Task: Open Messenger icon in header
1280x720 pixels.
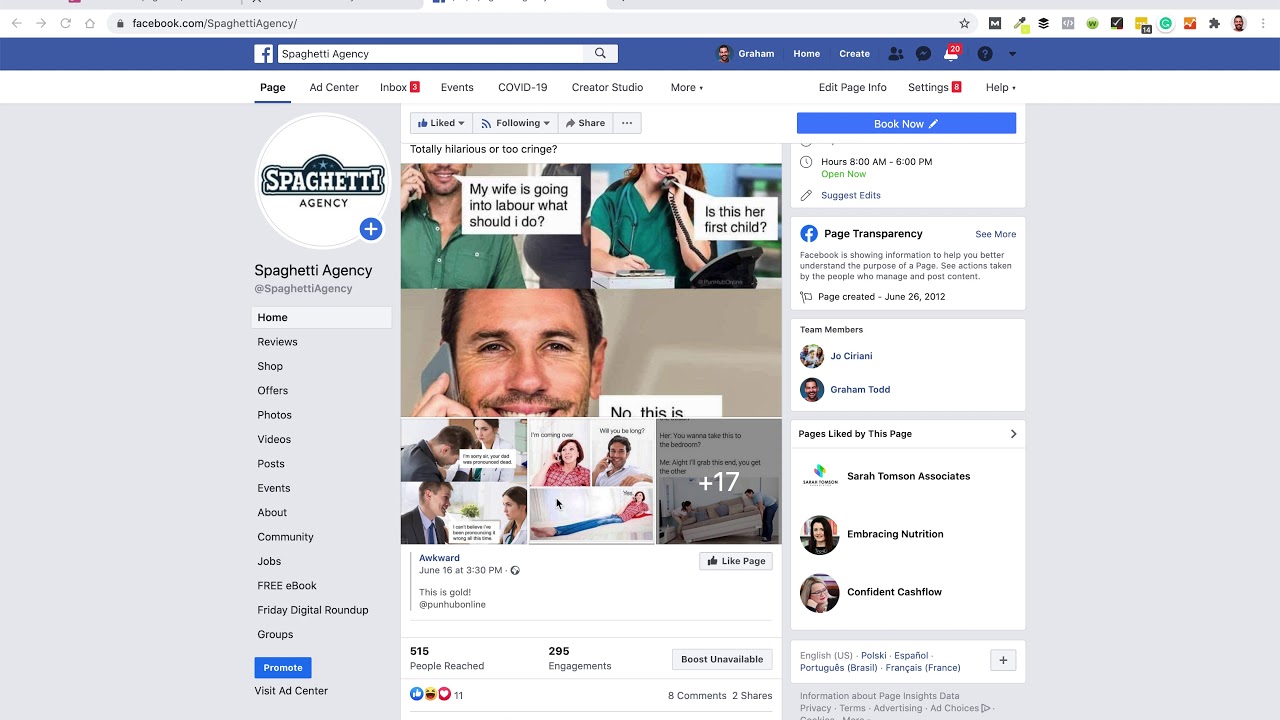Action: [x=924, y=54]
